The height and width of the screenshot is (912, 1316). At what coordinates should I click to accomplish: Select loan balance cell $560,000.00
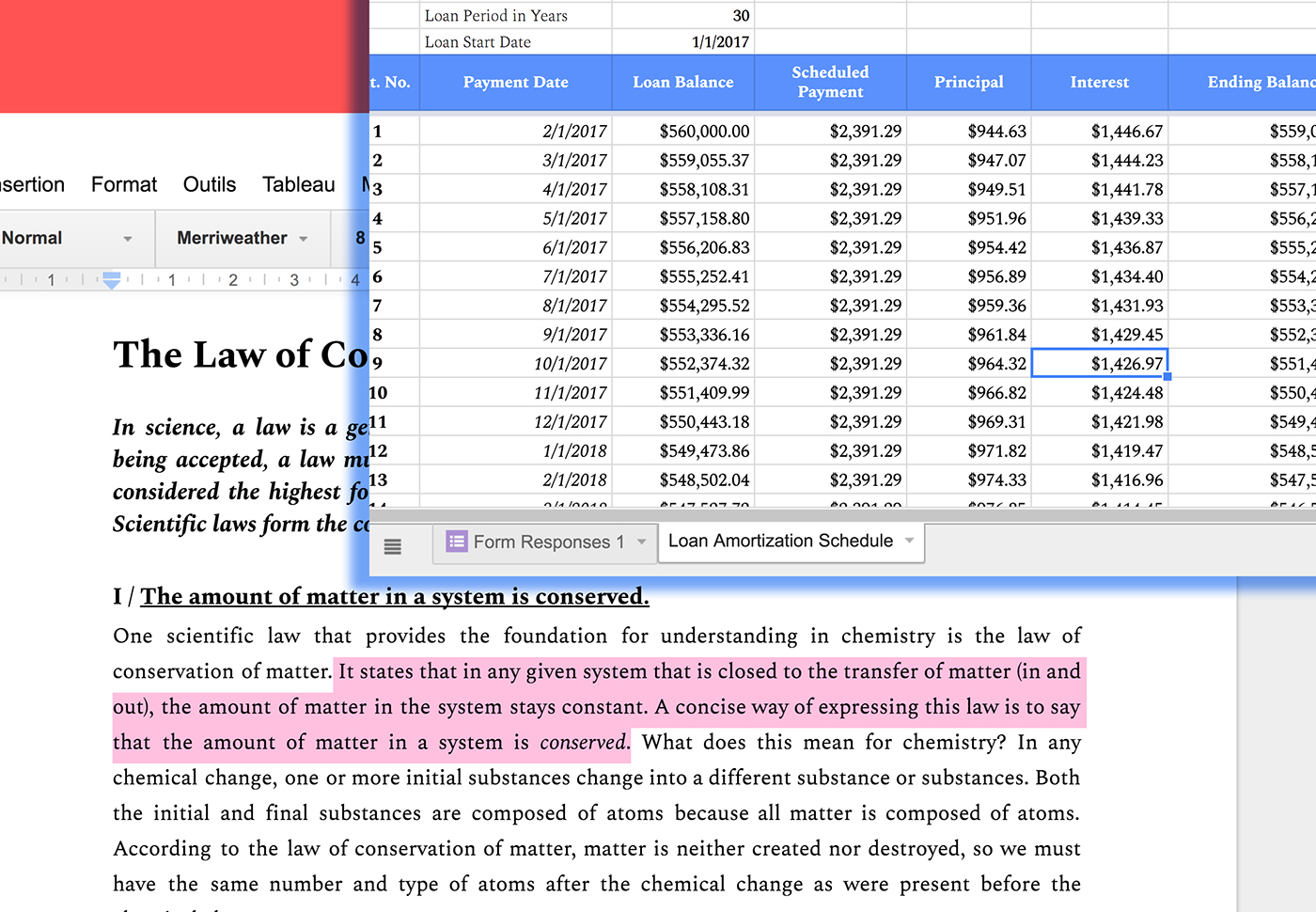[704, 132]
